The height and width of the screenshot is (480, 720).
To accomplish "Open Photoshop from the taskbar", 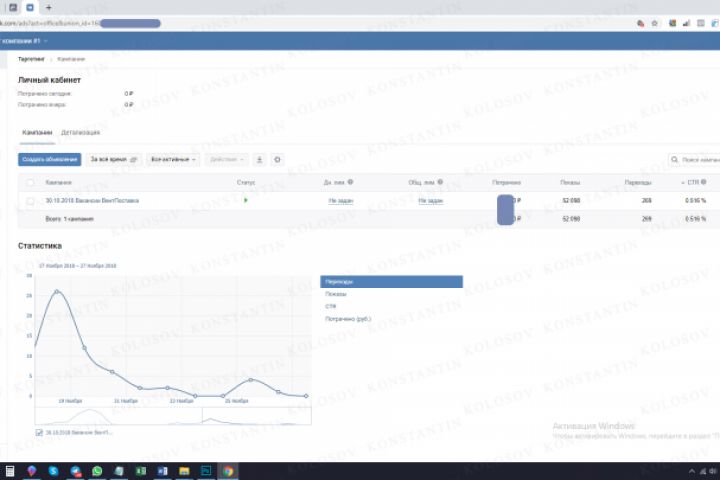I will (x=206, y=471).
